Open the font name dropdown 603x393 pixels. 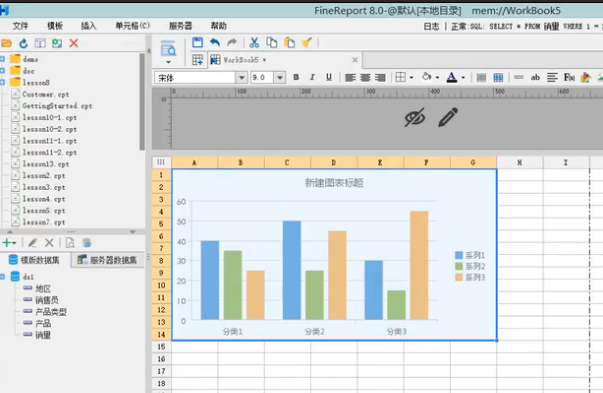point(241,78)
